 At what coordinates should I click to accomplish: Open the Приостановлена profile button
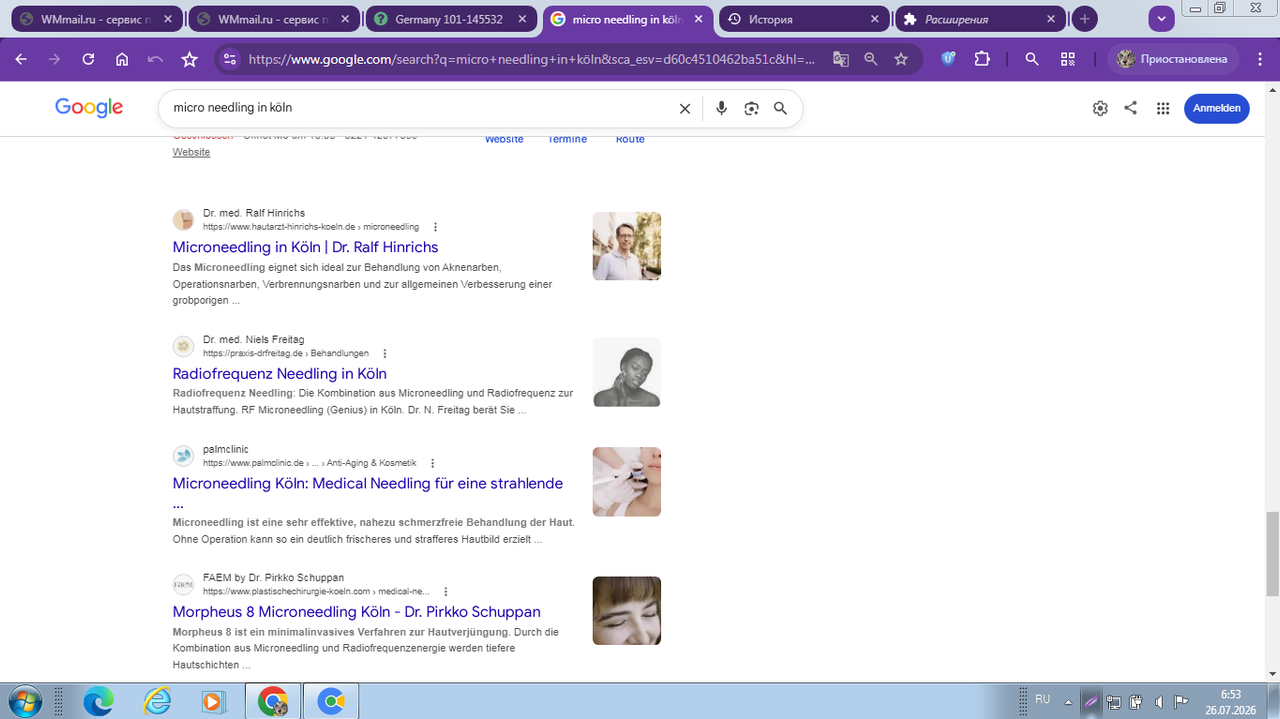point(1174,59)
